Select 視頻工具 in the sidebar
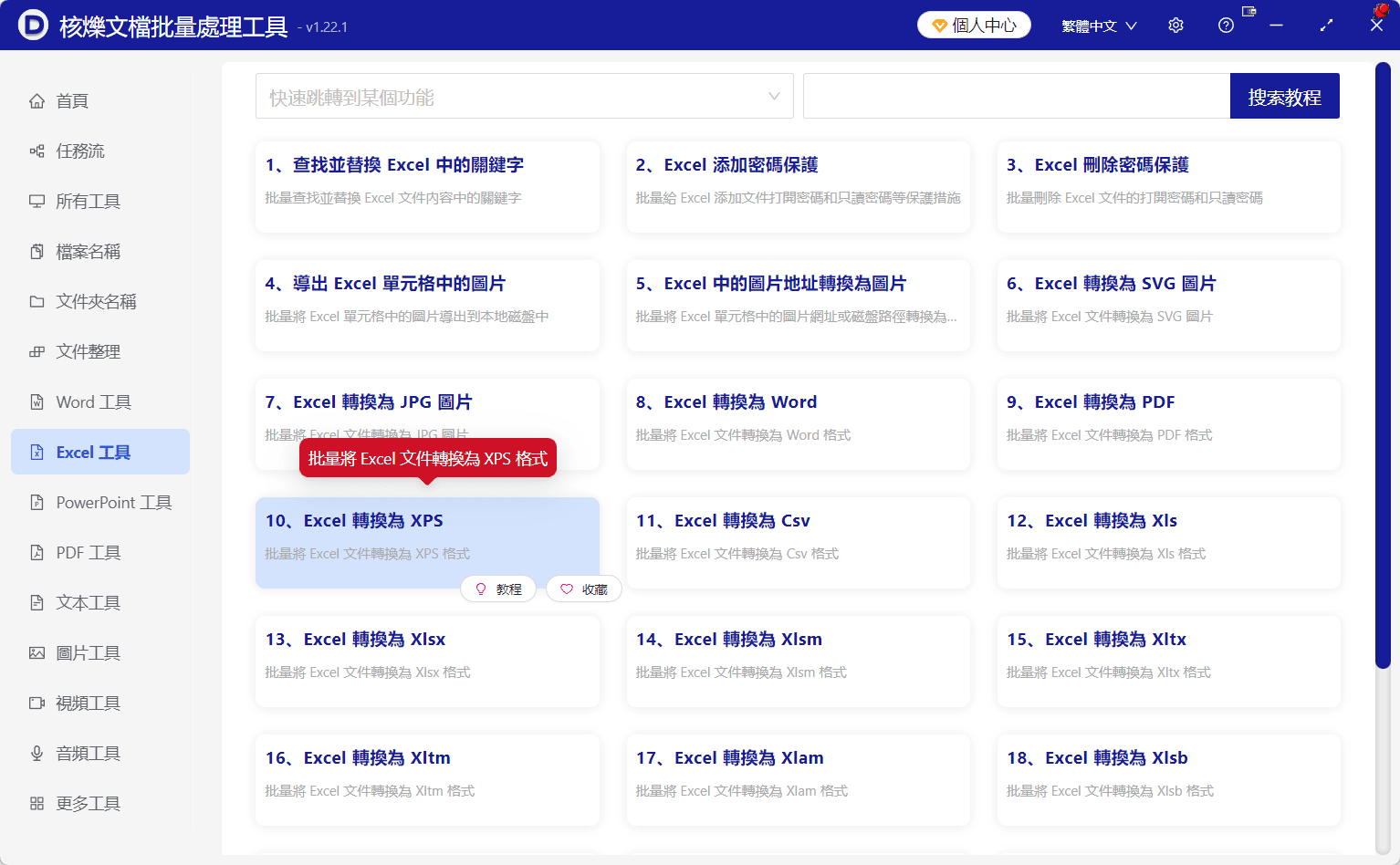This screenshot has height=865, width=1400. click(100, 703)
